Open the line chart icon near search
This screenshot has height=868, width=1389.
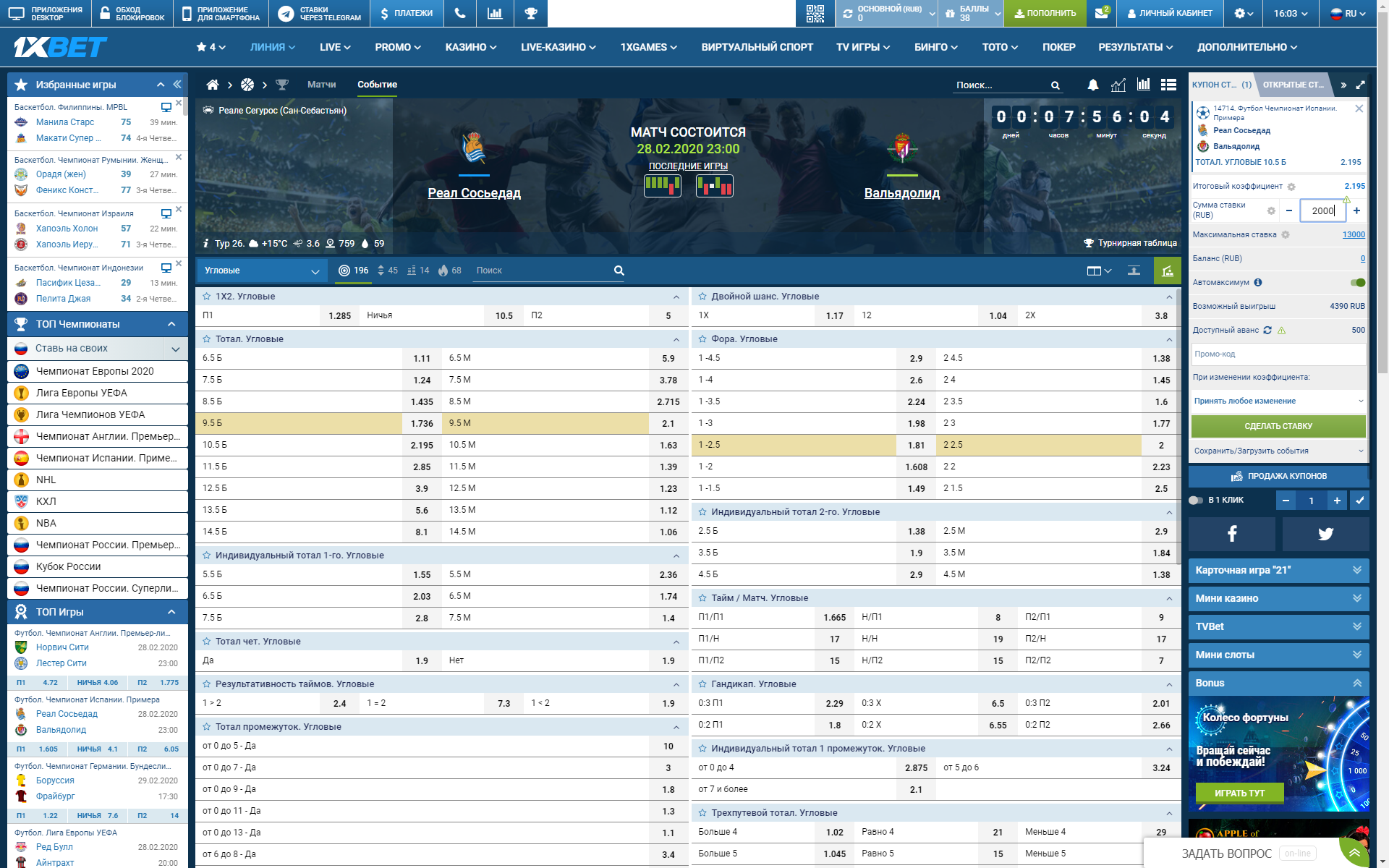1118,85
